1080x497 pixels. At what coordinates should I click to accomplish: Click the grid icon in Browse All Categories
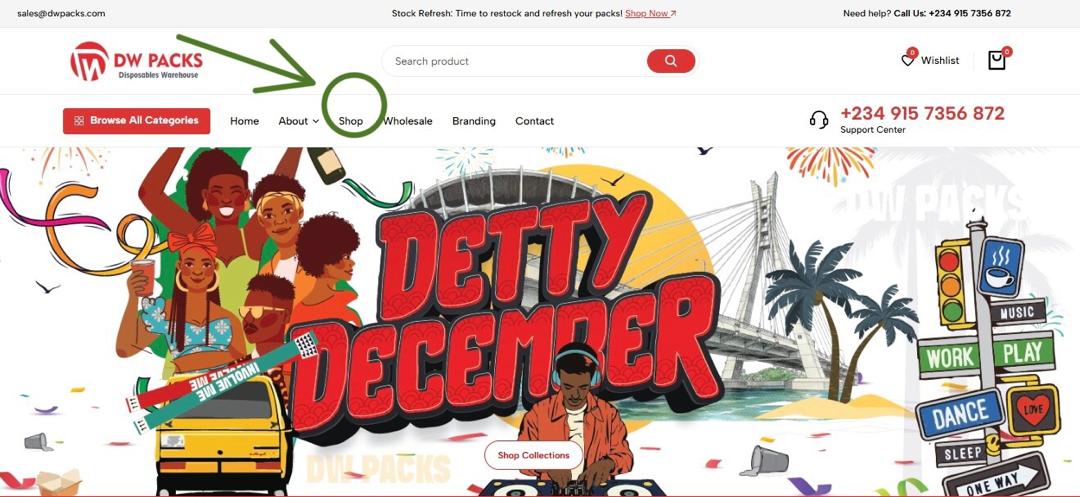tap(79, 120)
